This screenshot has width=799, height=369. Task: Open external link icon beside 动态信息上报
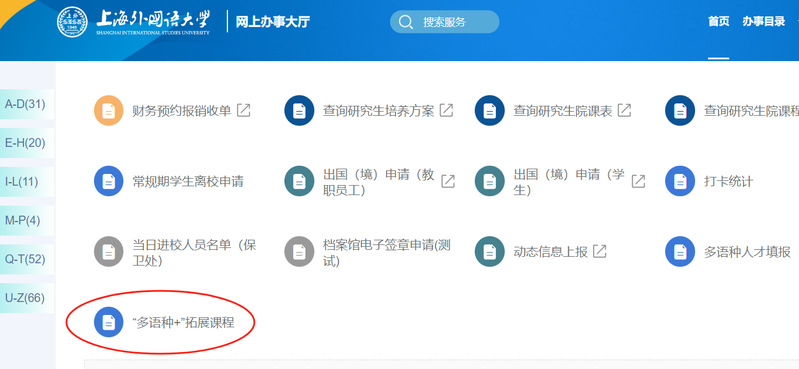600,251
